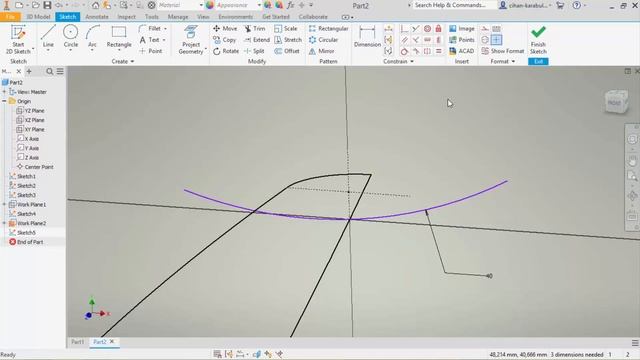Add a sketch Point
Viewport: 640px width, 360px height.
(151, 51)
